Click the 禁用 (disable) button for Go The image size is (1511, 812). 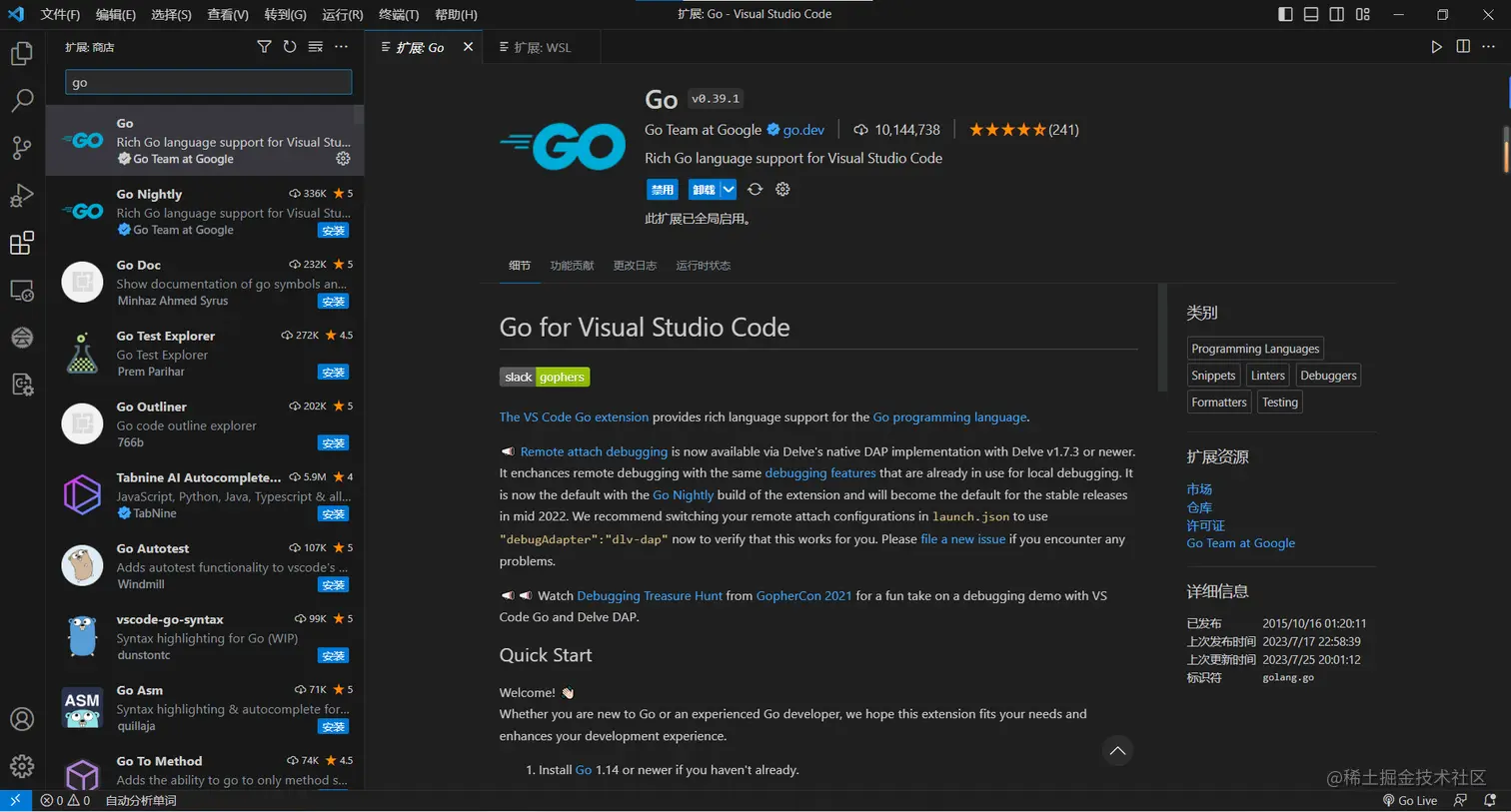point(663,189)
